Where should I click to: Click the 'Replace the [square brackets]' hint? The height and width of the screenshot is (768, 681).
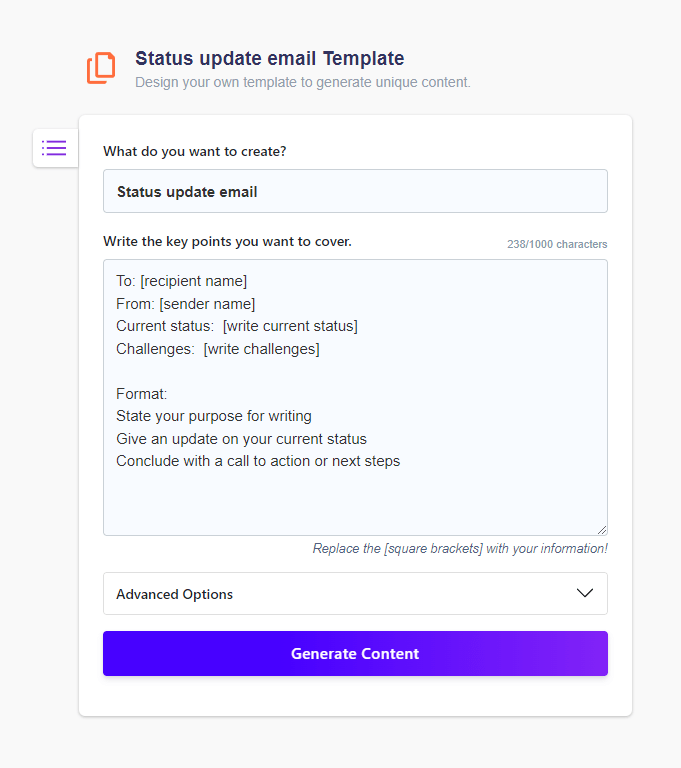(x=459, y=548)
